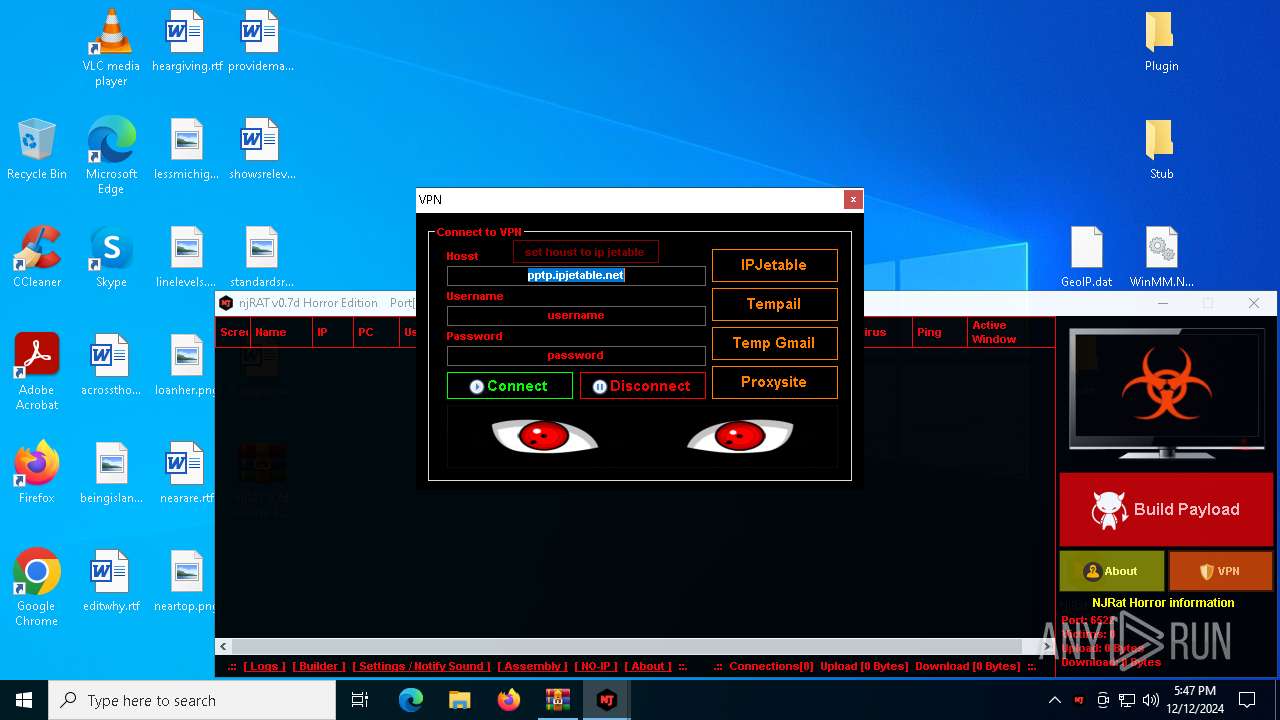Open GeoIP.dat file icon
The height and width of the screenshot is (720, 1280).
click(1087, 257)
